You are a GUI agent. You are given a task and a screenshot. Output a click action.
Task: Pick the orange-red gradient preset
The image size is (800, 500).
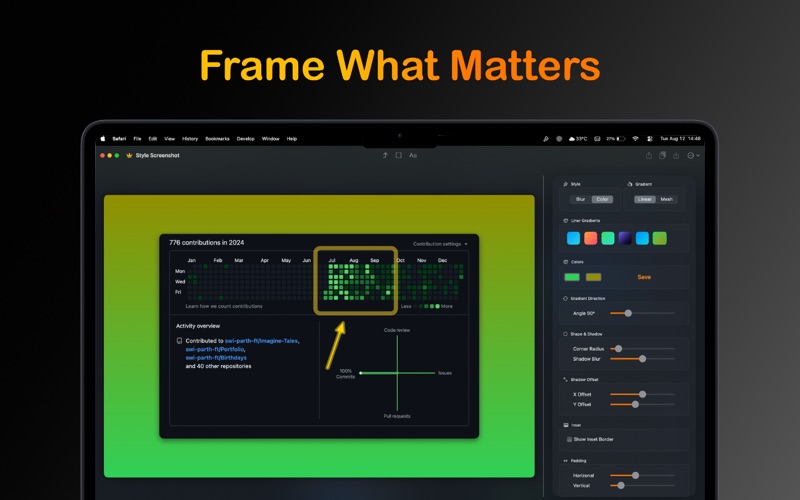(591, 238)
